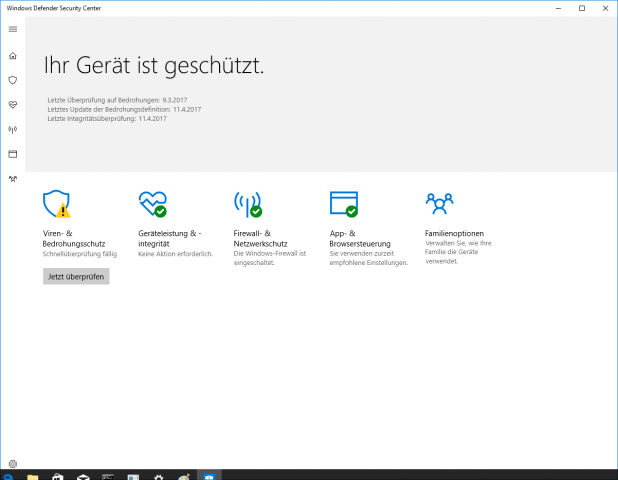Screen dimensions: 618x480
Task: Open Firewall- & Netzwerkschutz heading
Action: pos(261,238)
